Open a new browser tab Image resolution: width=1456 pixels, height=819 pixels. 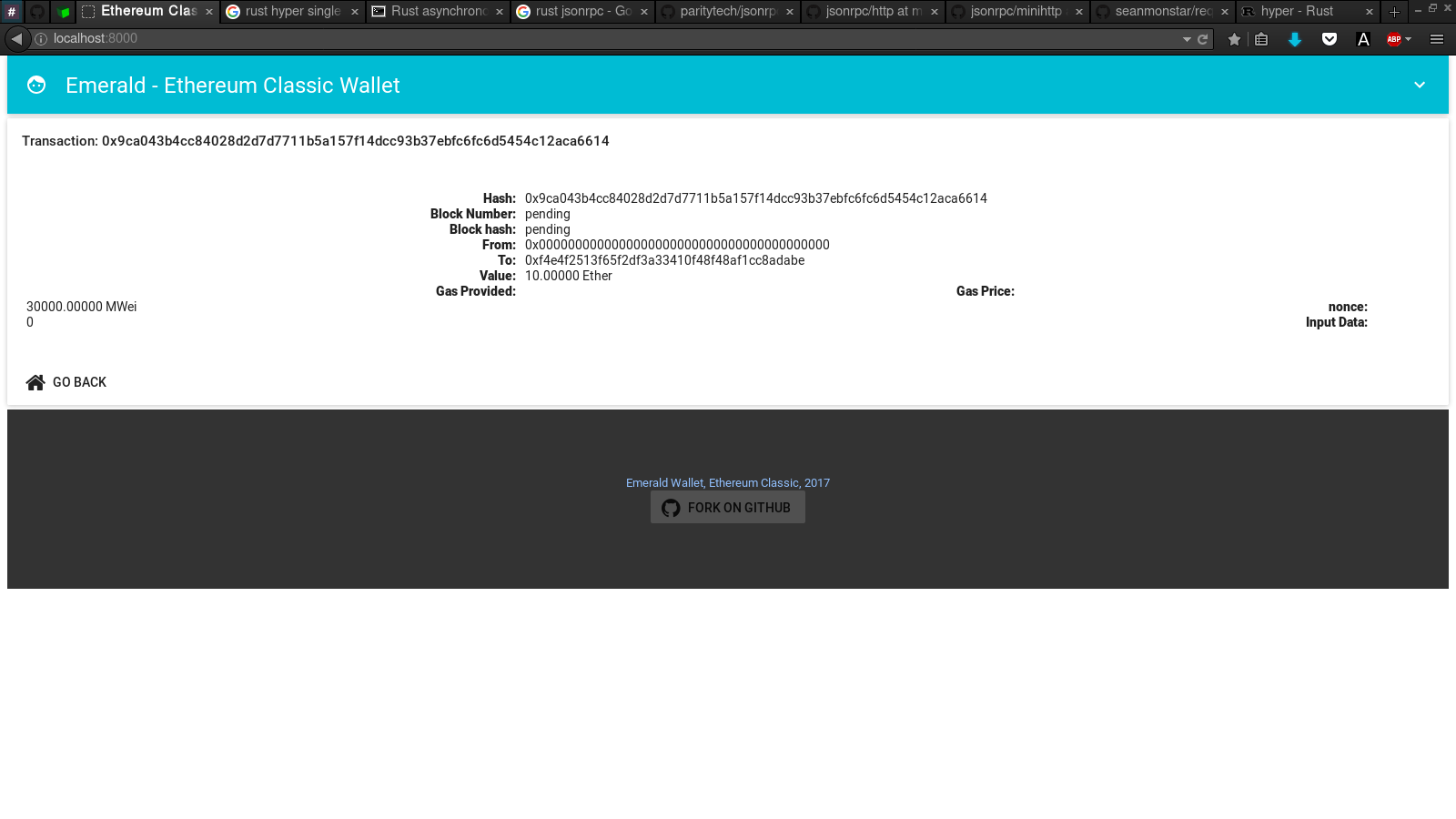tap(1394, 12)
